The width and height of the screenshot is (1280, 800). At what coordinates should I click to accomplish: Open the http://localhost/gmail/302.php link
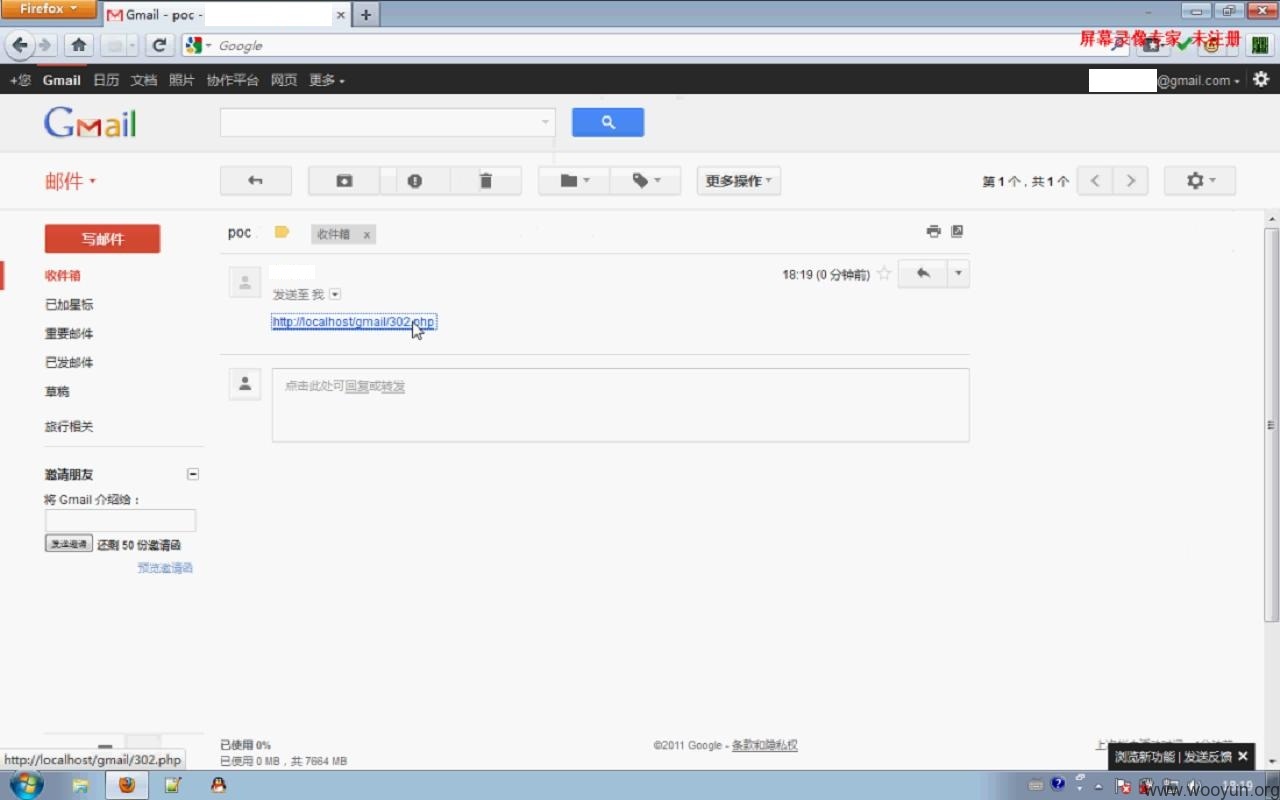pos(353,322)
